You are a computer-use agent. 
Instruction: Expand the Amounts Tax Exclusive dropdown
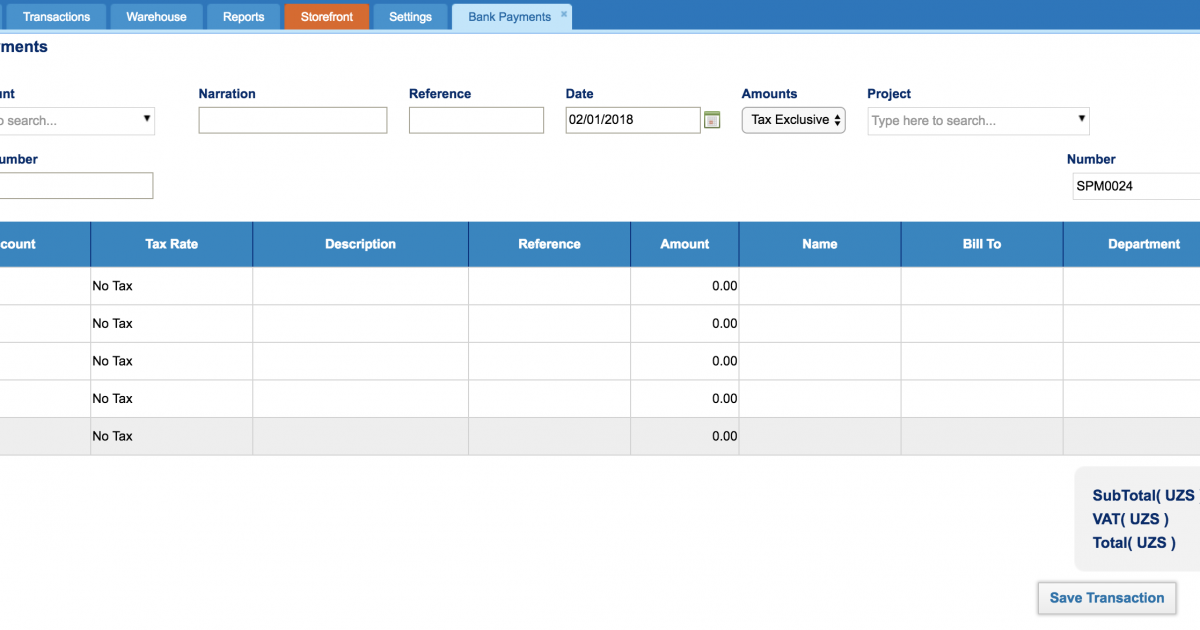click(x=794, y=120)
